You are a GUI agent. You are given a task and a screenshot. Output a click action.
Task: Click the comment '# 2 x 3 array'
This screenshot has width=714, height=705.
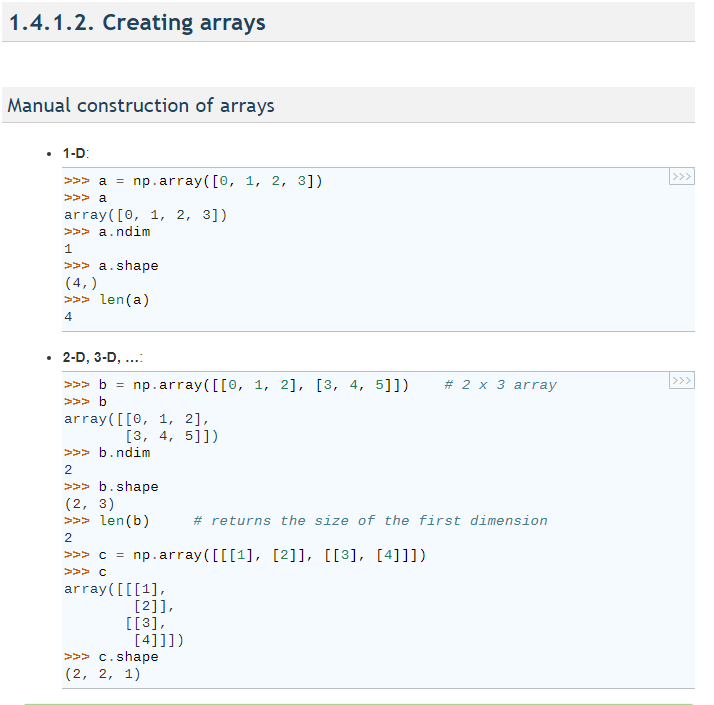[500, 385]
